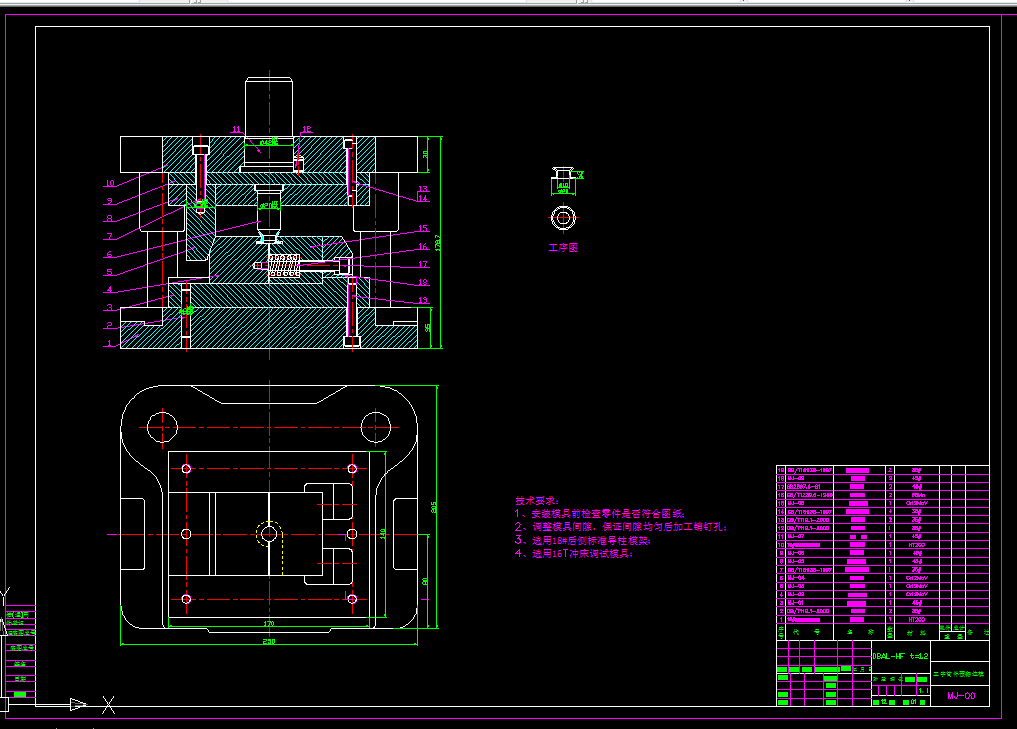Select balloon label 11 above the upper die
The image size is (1017, 729).
(236, 130)
